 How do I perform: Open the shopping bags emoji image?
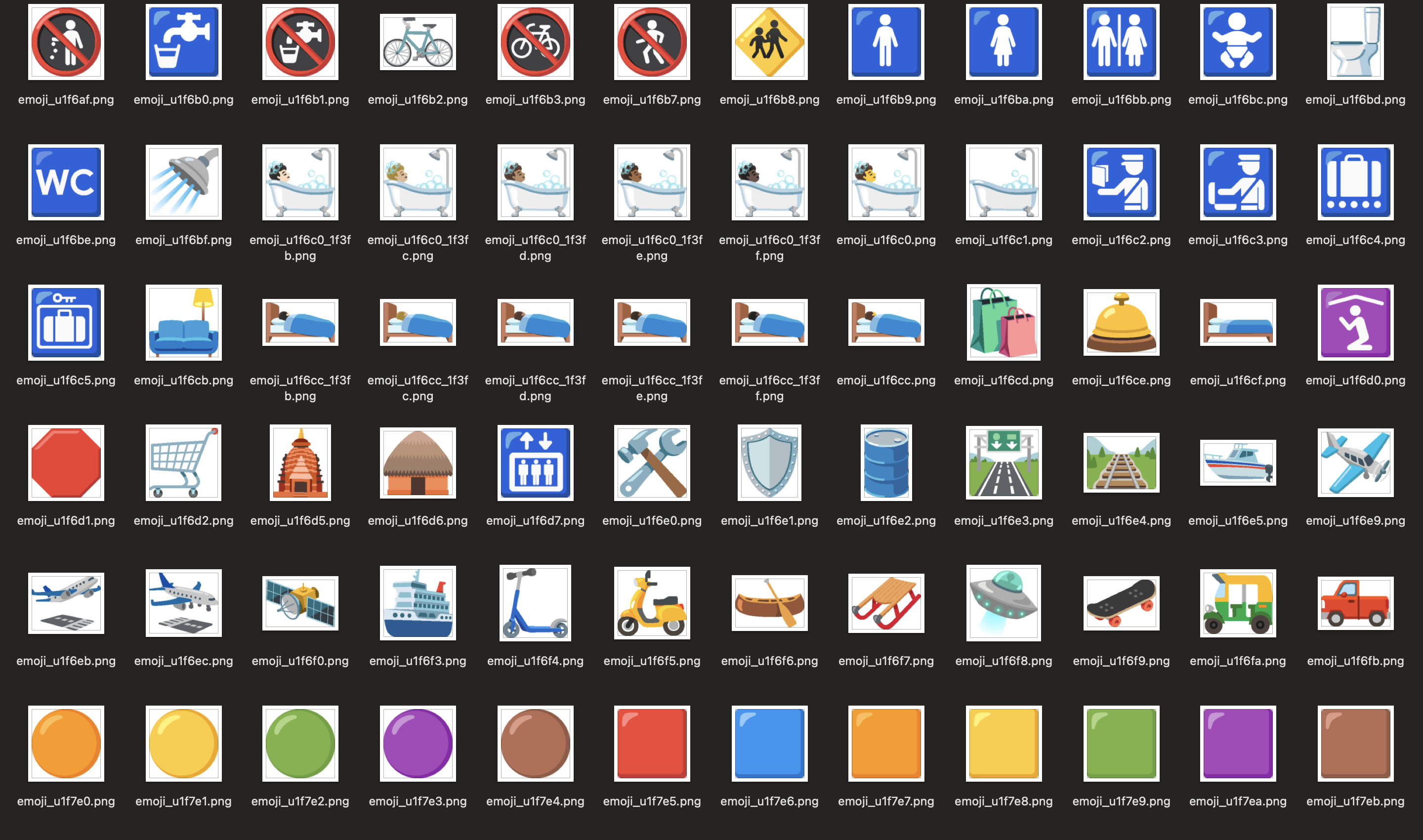(x=1003, y=323)
